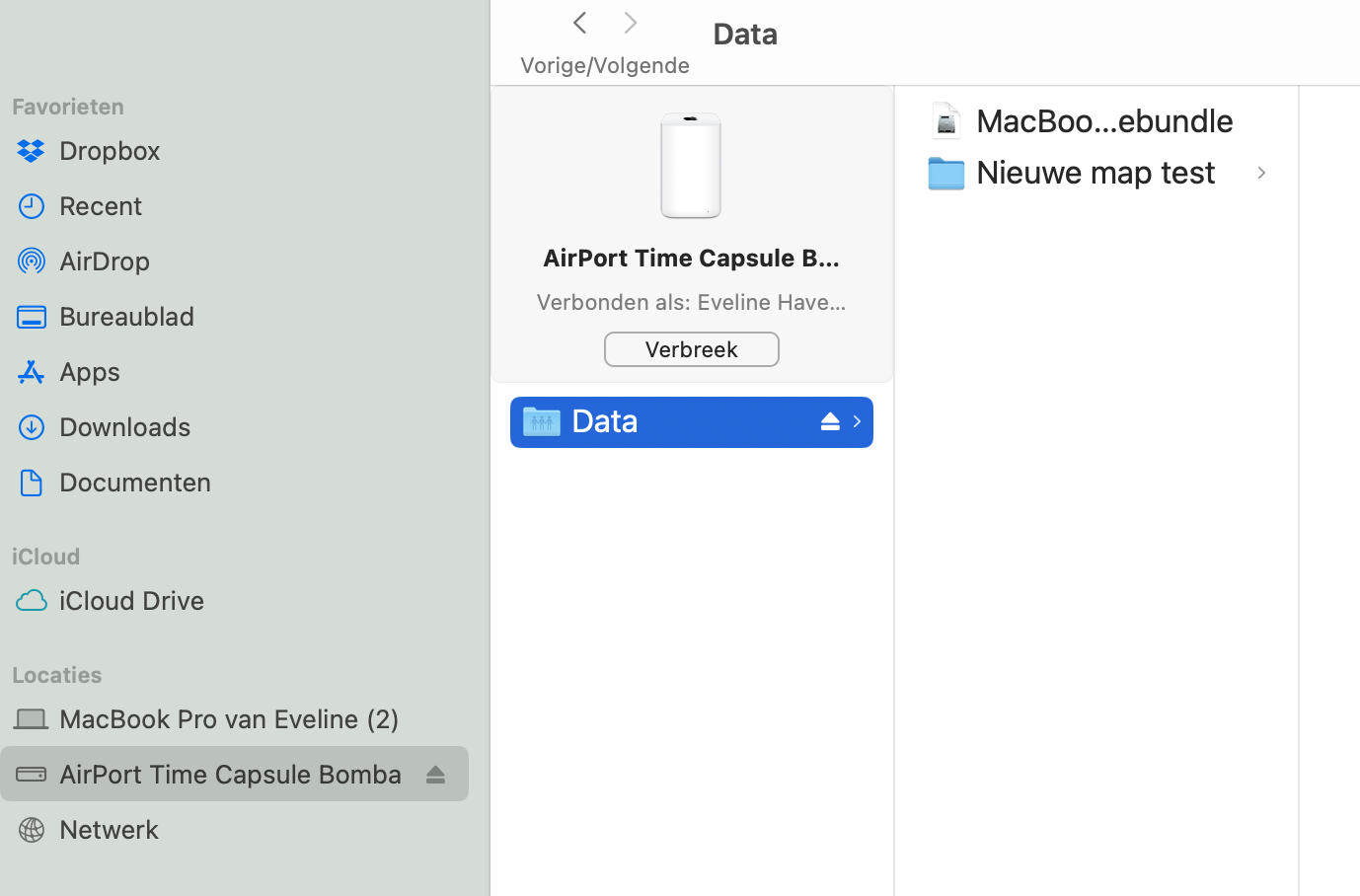Image resolution: width=1360 pixels, height=896 pixels.
Task: Click the iCloud Drive cloud icon
Action: [31, 600]
